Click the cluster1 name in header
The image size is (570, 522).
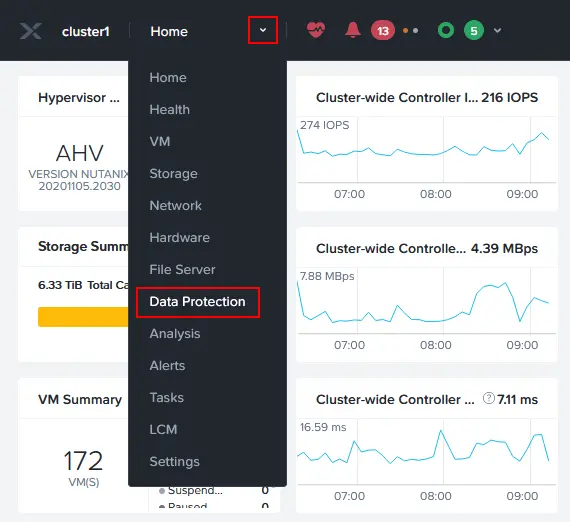86,32
